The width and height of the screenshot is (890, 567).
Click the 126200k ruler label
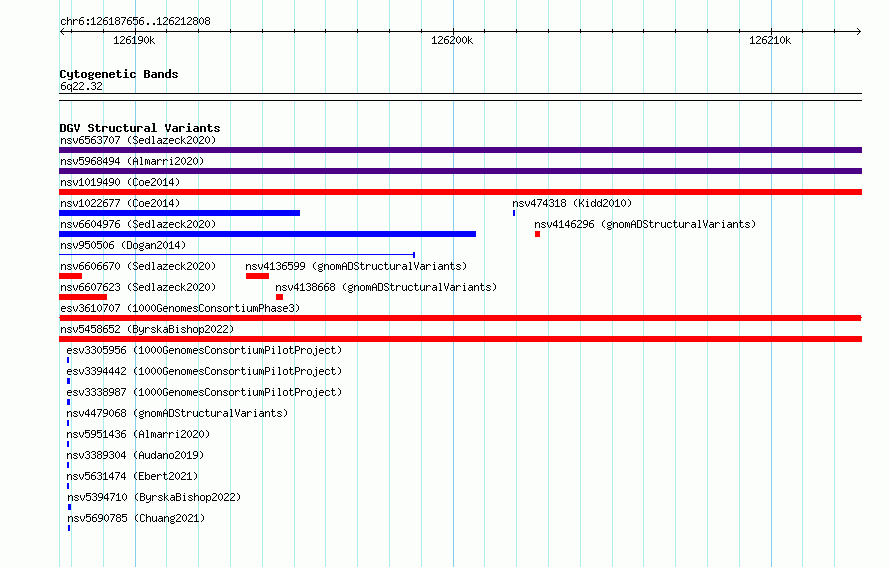[452, 40]
